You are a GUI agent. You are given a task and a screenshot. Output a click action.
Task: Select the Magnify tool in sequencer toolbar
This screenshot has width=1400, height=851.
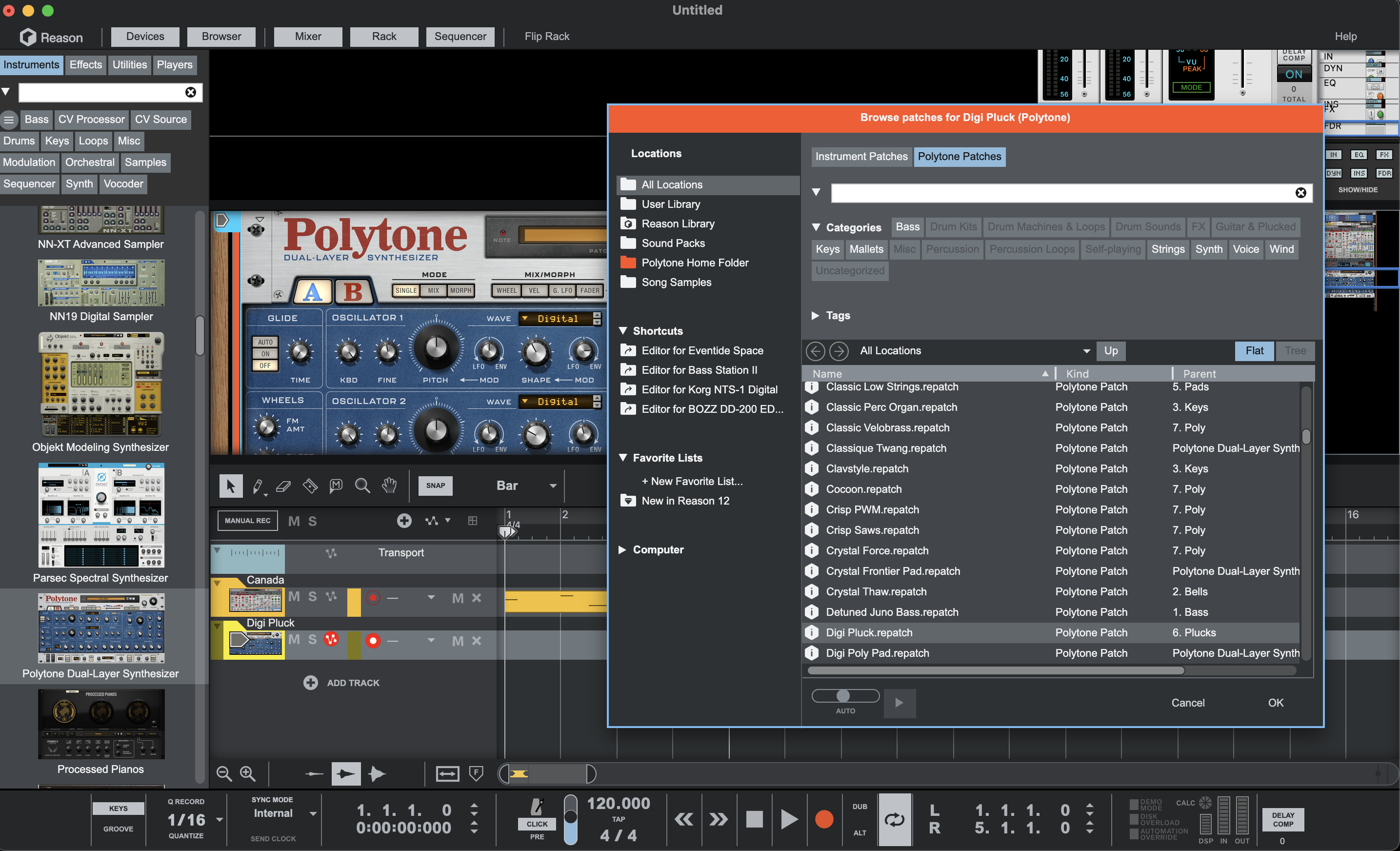[x=362, y=486]
